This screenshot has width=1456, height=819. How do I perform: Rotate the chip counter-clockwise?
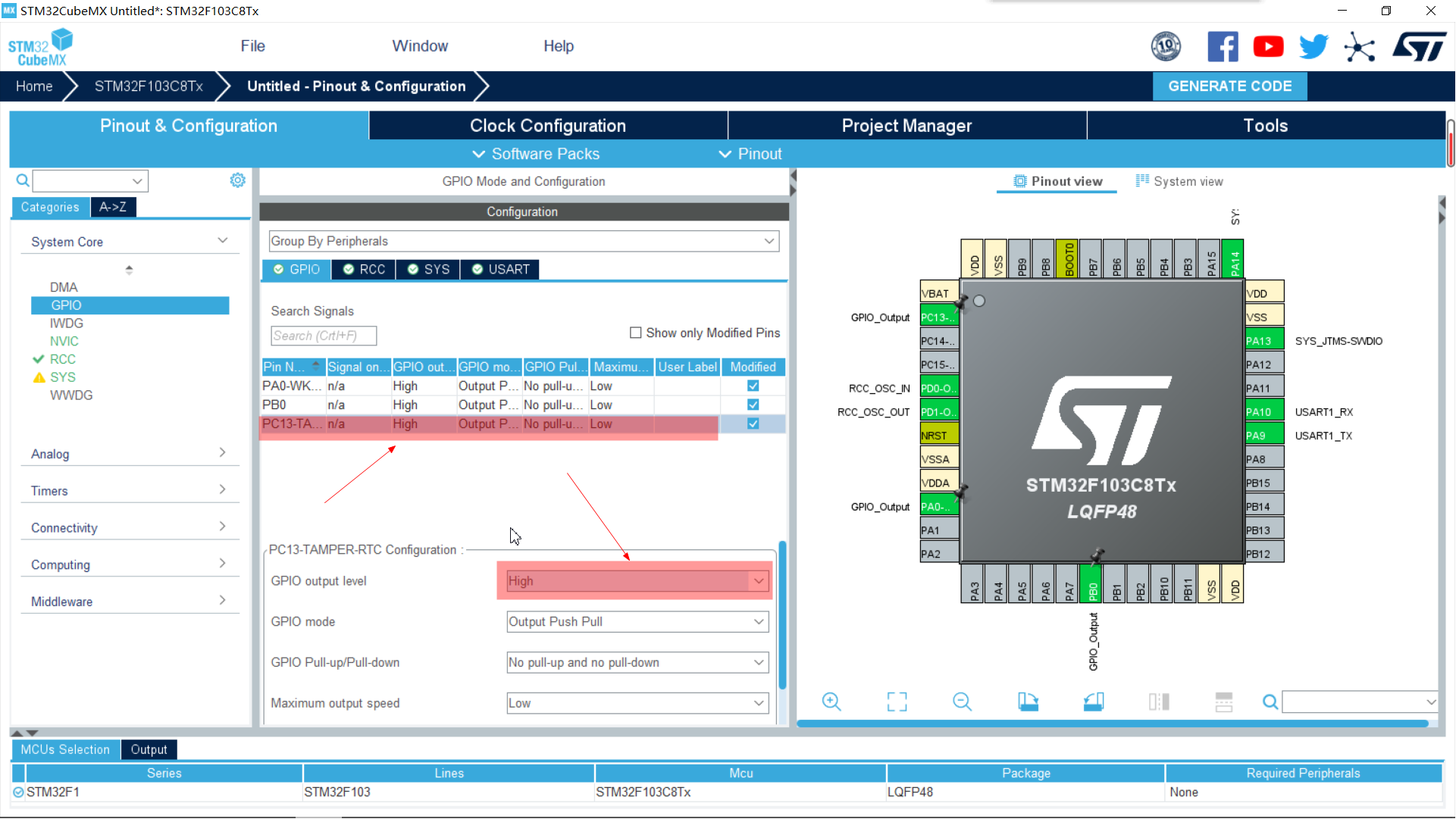point(1094,702)
